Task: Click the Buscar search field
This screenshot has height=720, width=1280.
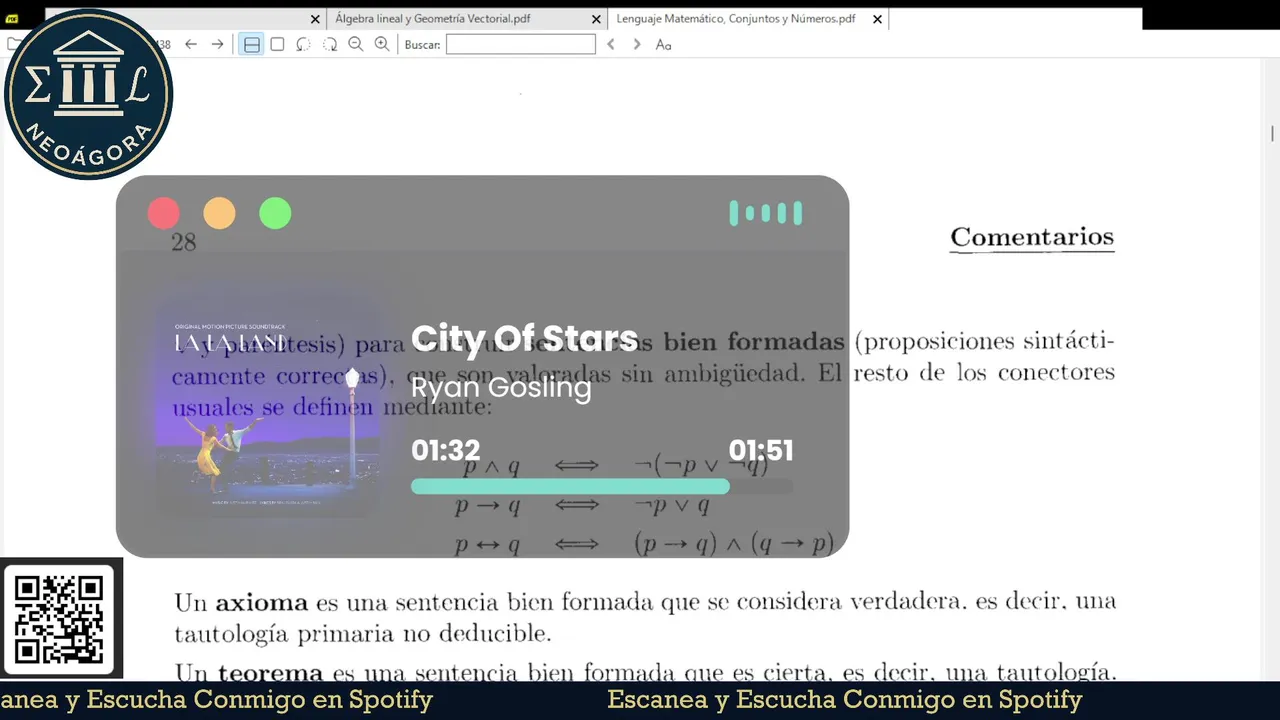Action: (x=520, y=44)
